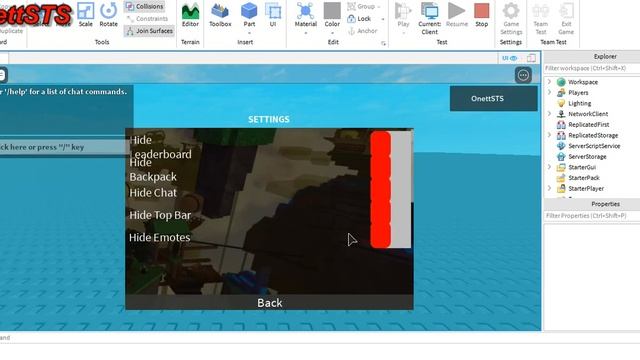
Task: Click Hide Top Bar setting
Action: click(160, 215)
